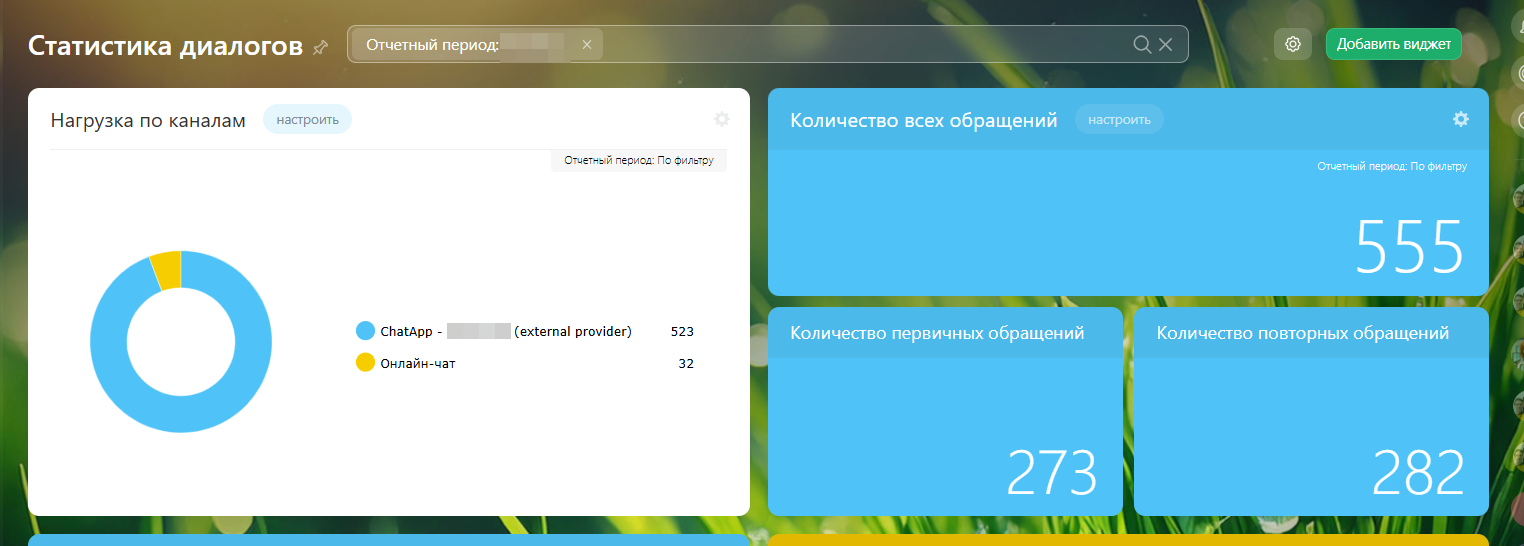Focus the filter search input field

(860, 44)
